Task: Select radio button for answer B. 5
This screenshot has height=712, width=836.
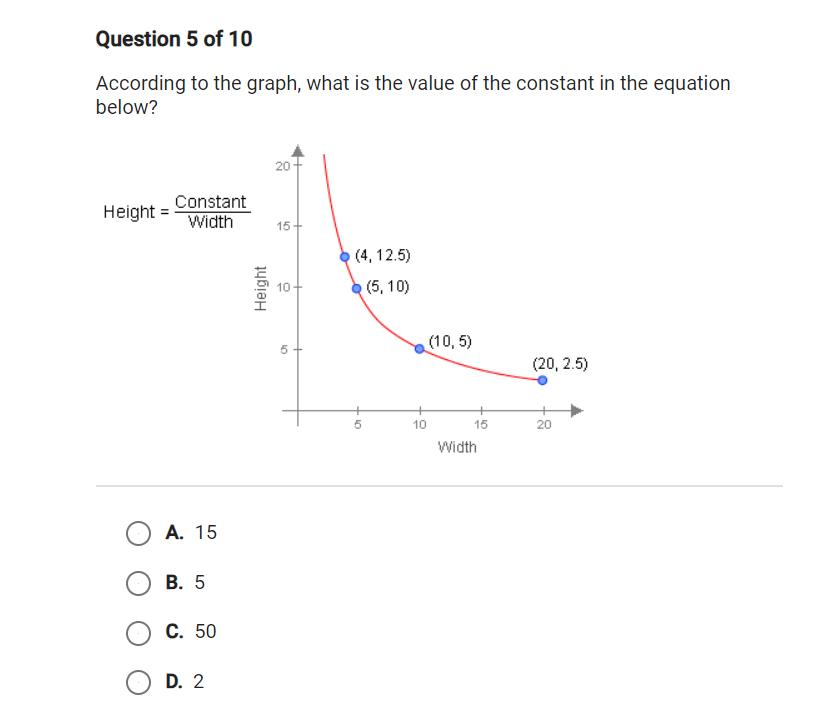Action: (x=138, y=583)
